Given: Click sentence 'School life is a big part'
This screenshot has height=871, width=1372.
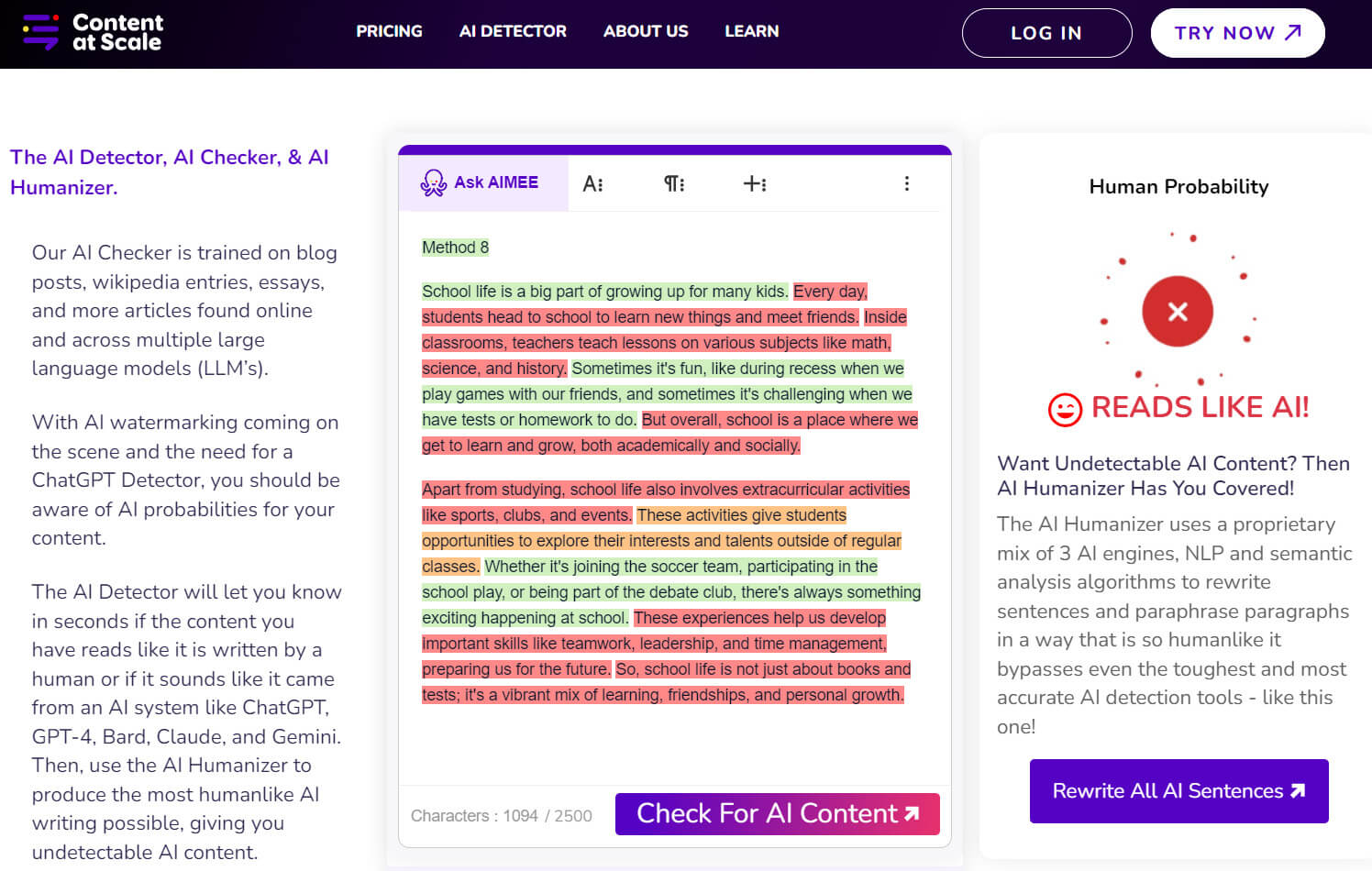Looking at the screenshot, I should tap(604, 292).
